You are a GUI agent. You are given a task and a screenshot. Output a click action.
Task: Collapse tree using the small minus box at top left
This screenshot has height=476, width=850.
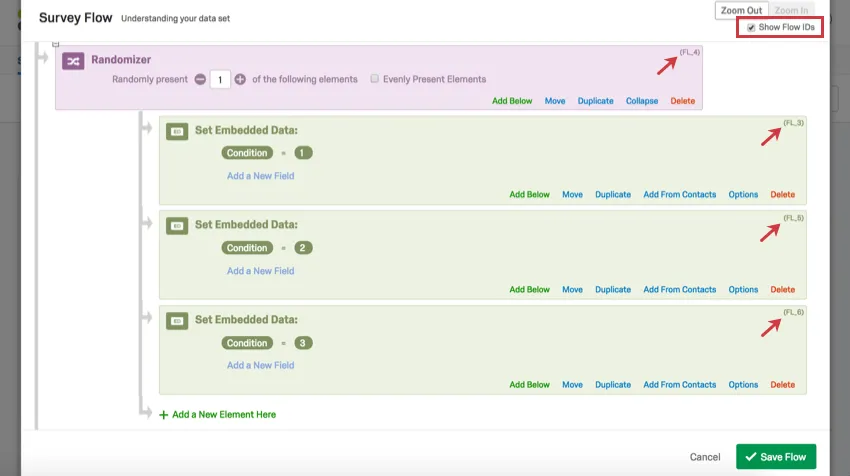click(56, 44)
